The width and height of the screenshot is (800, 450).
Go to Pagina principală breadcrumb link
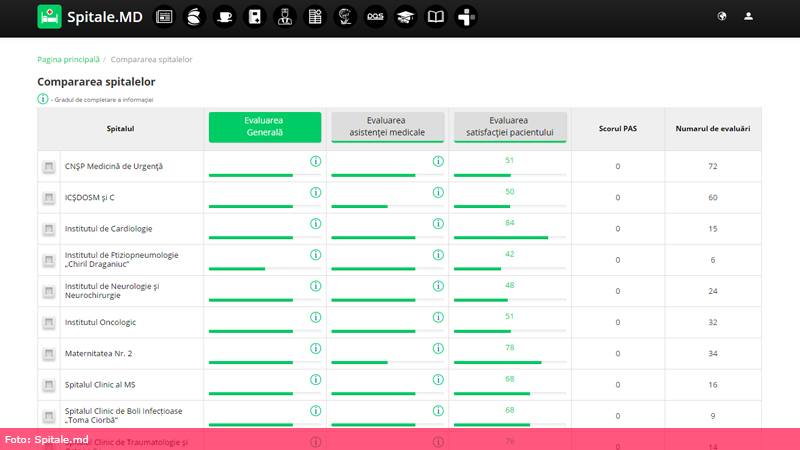[x=68, y=60]
